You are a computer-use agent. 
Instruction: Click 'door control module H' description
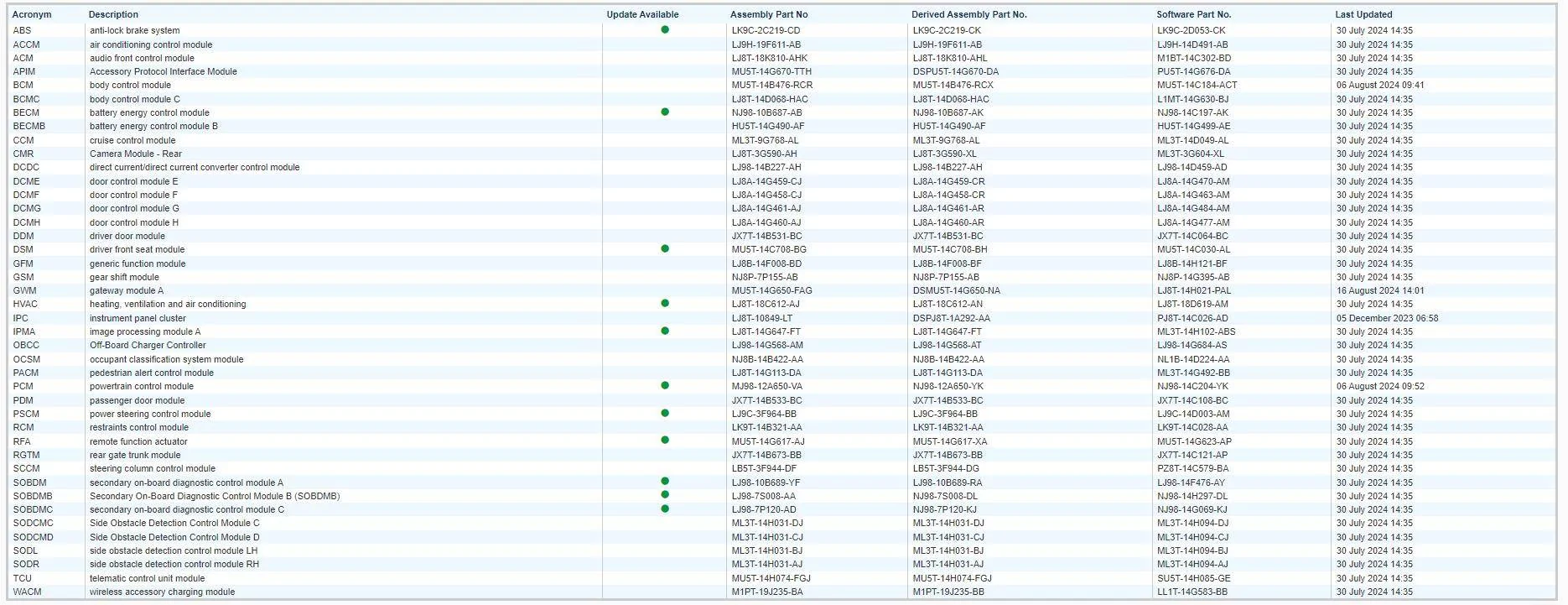[134, 222]
